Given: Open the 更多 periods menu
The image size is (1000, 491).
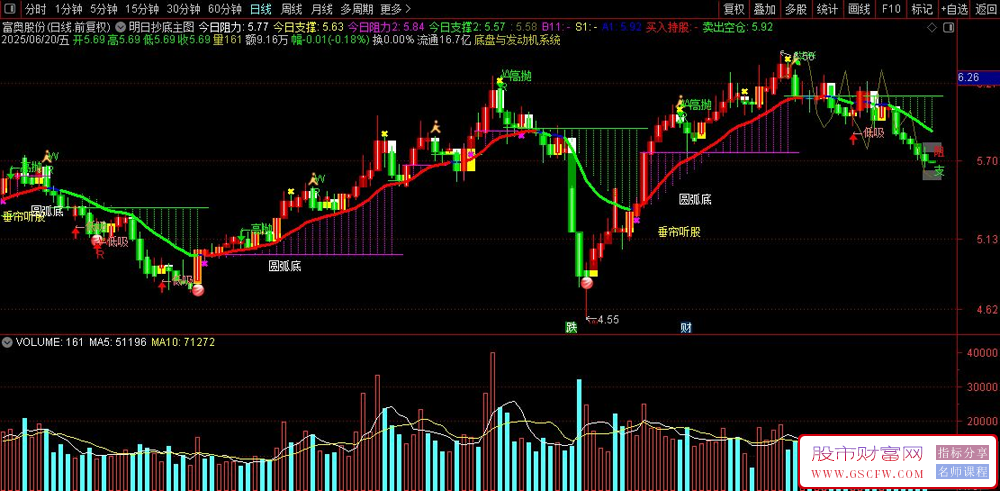Looking at the screenshot, I should tap(395, 9).
